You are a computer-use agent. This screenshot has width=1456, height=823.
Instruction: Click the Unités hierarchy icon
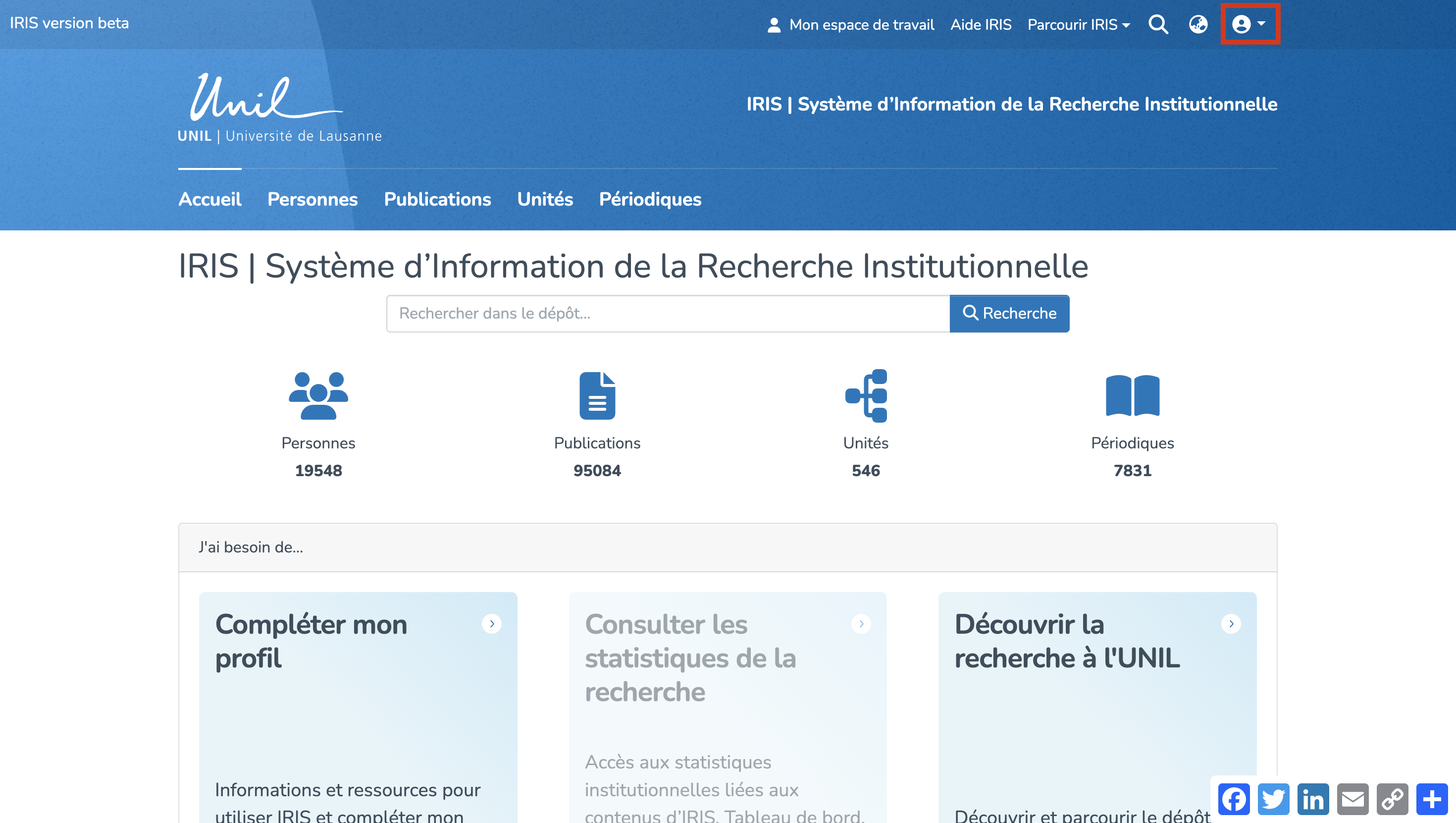[x=866, y=395]
